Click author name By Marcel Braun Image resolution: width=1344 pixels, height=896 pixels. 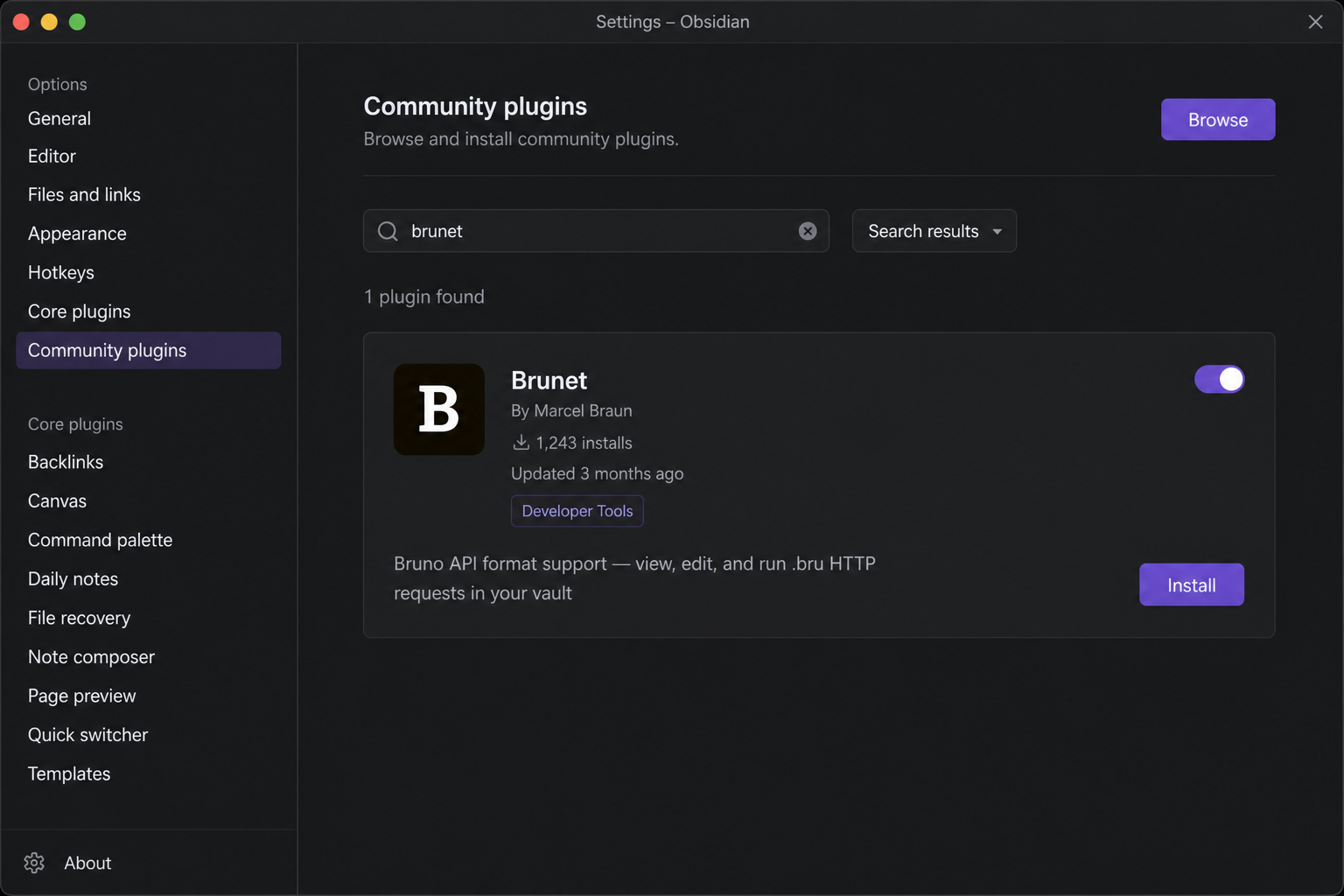pos(571,410)
